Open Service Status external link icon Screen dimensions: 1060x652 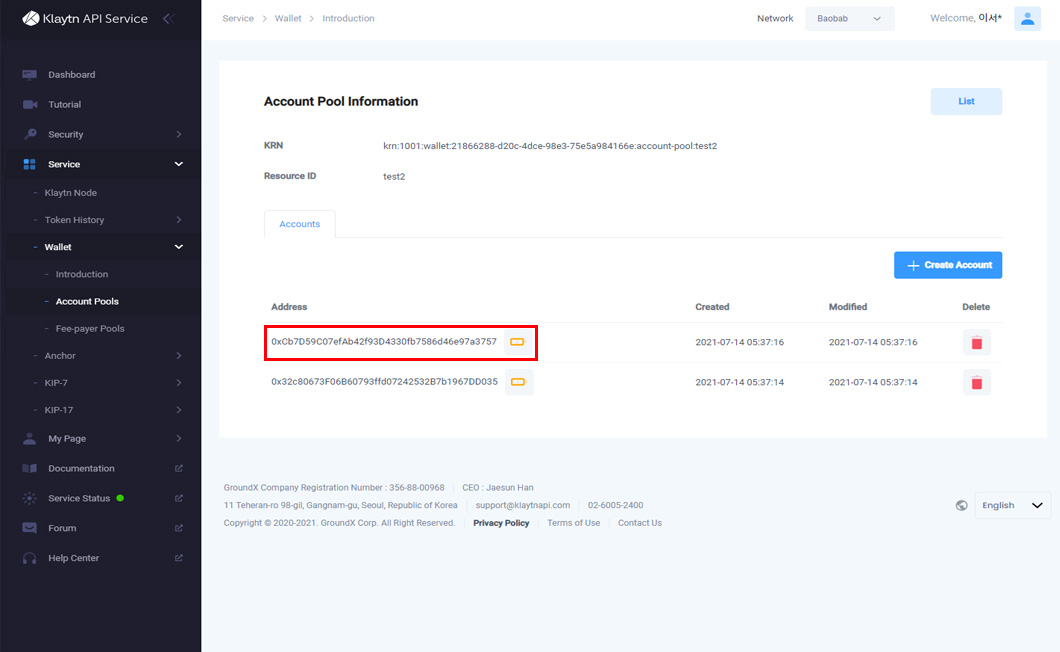click(178, 498)
